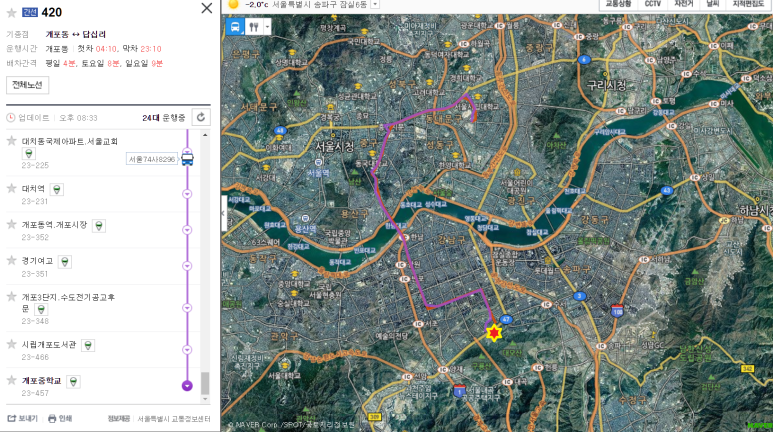Image resolution: width=773 pixels, height=432 pixels.
Task: Click the 24대 운행중 status text
Action: pyautogui.click(x=164, y=118)
